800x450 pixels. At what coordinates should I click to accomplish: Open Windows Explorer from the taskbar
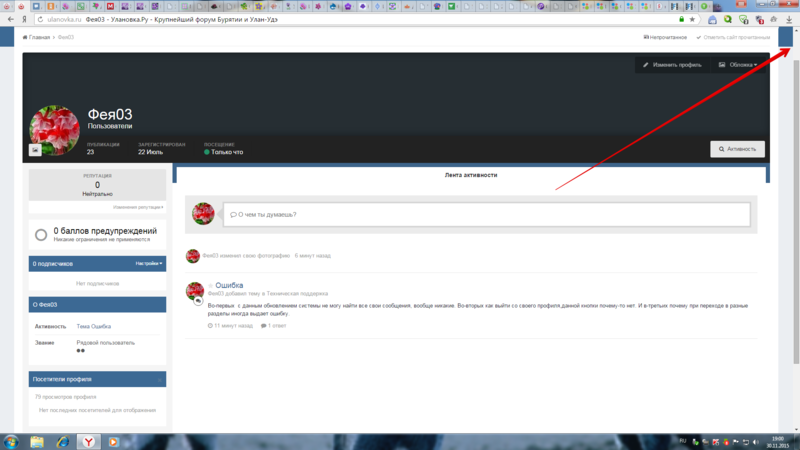37,442
